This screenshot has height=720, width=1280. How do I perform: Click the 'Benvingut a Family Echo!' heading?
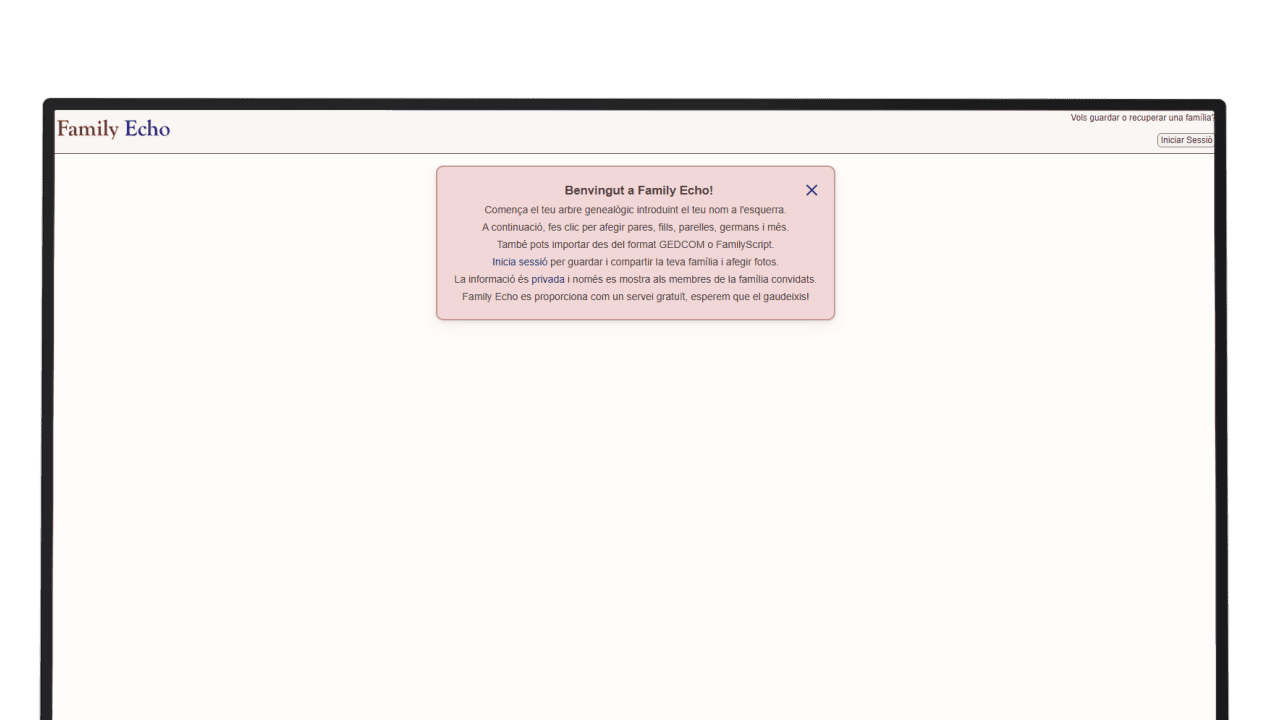(638, 190)
